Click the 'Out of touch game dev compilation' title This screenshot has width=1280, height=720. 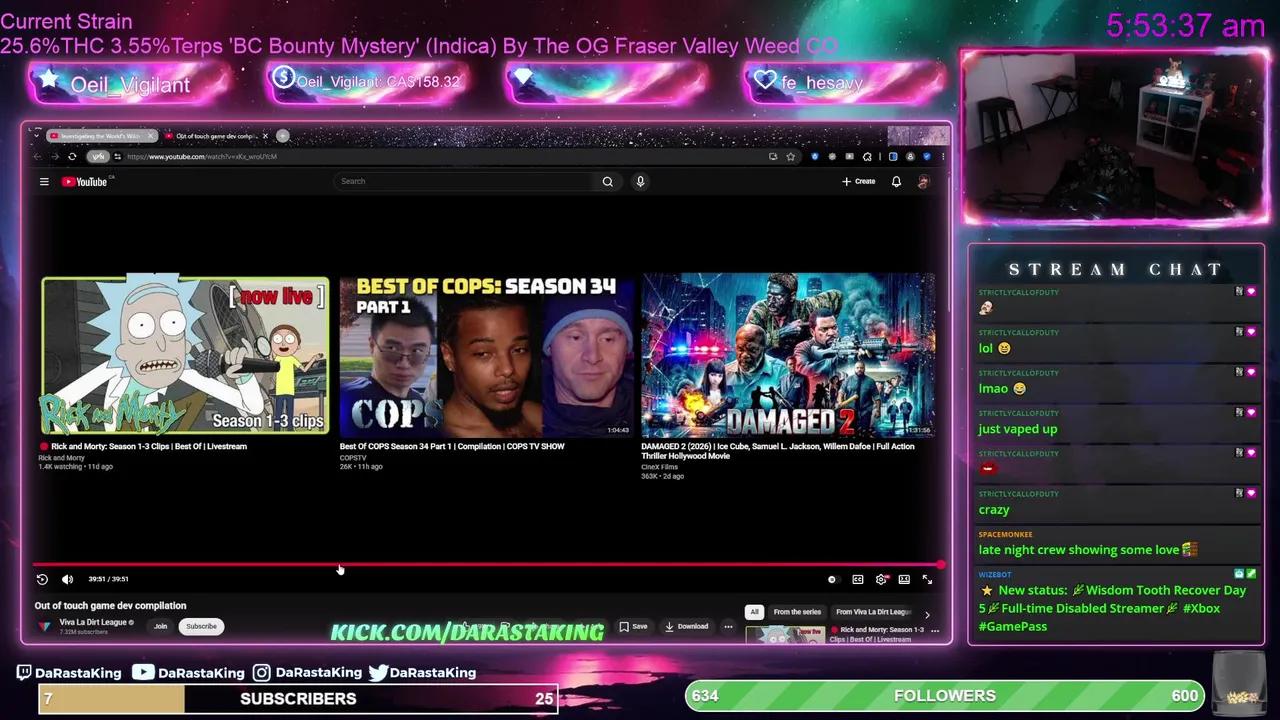point(110,605)
